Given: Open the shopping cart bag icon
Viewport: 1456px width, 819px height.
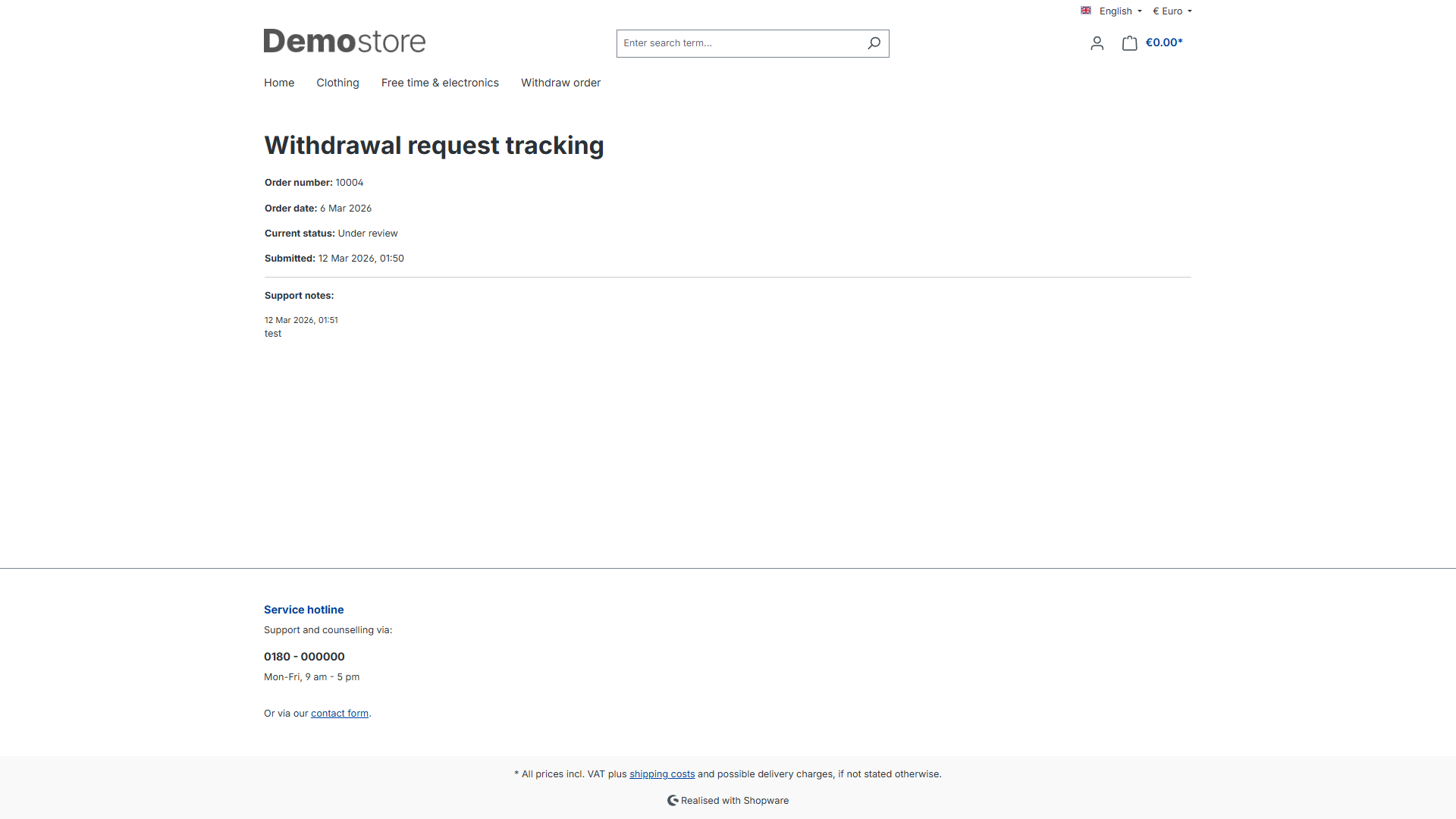Looking at the screenshot, I should 1129,43.
